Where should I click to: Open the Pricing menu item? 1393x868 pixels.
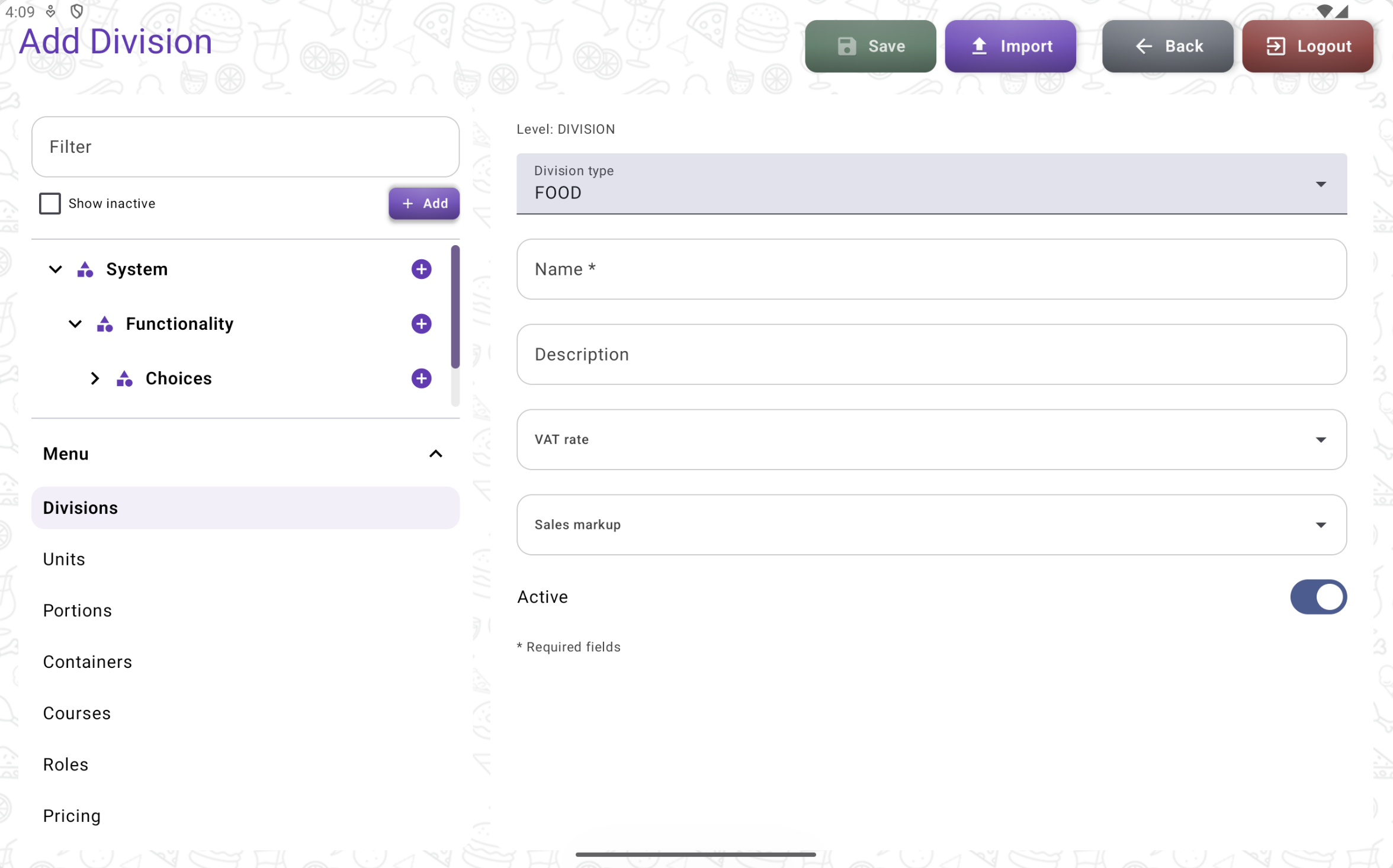(x=245, y=816)
